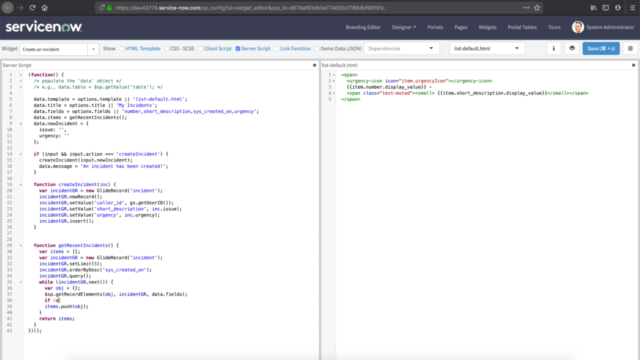640x360 pixels.
Task: Place cursor on line 38 'if (' code
Action: pos(53,300)
